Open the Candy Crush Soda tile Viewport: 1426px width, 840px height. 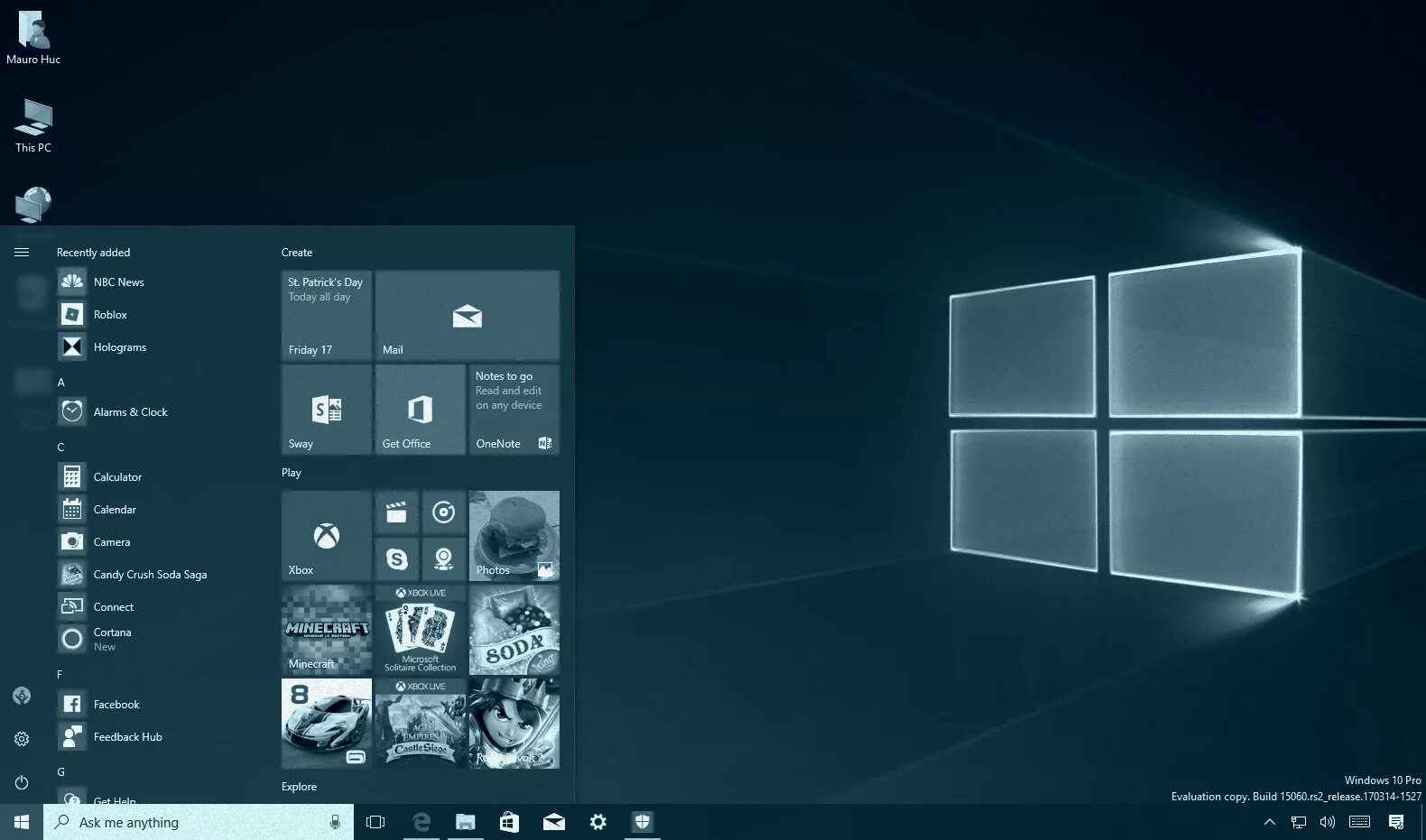pyautogui.click(x=514, y=630)
